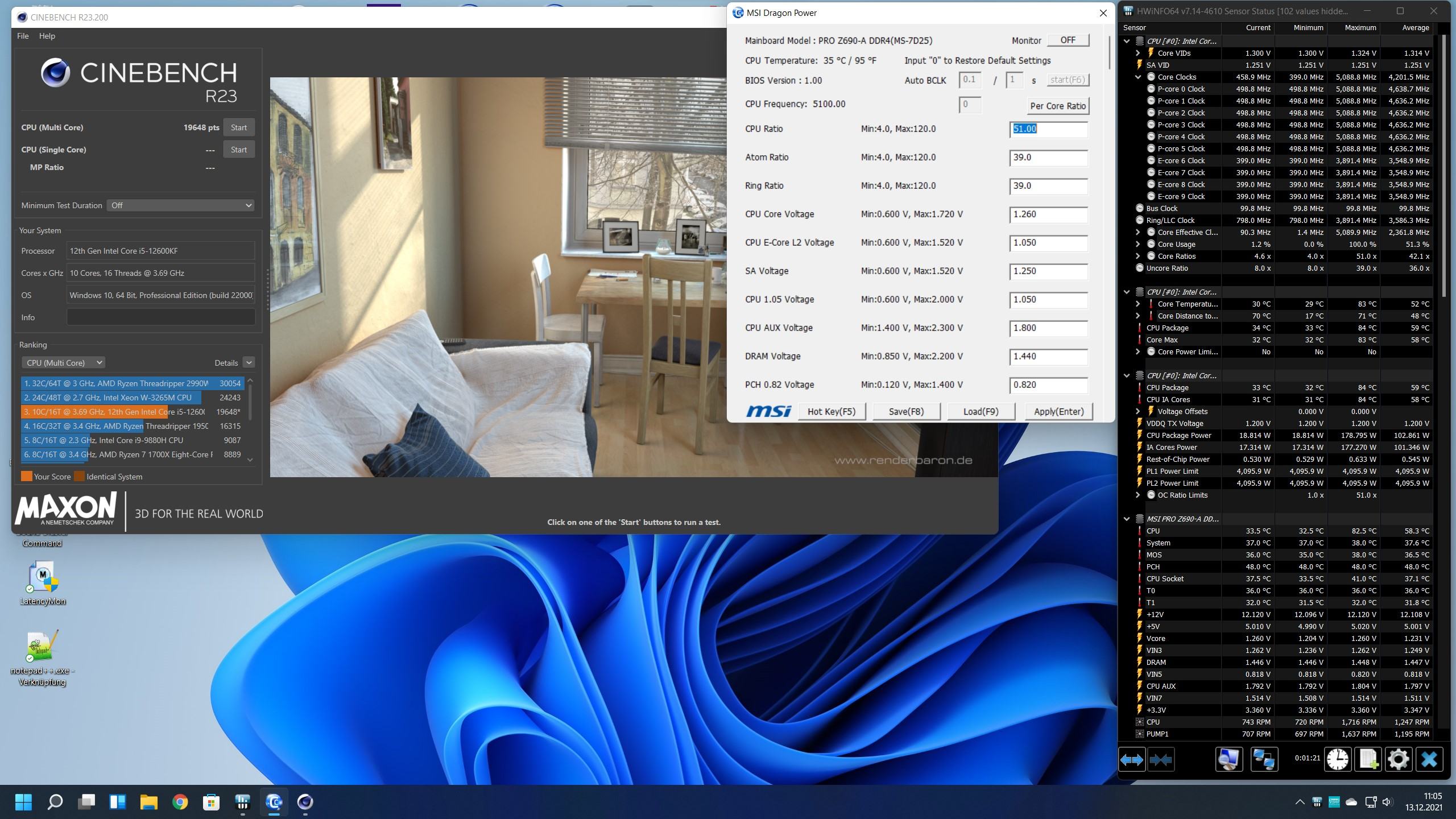
Task: Open OneDrive cloud tray icon
Action: (x=1352, y=802)
